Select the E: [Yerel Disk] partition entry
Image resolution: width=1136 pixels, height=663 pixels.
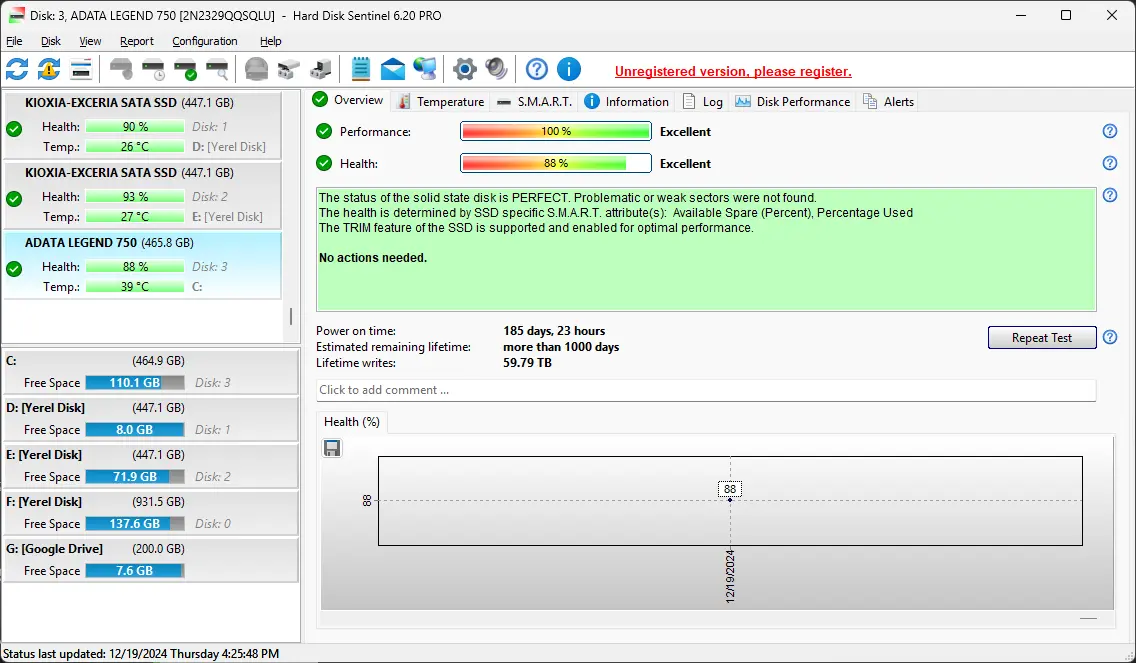click(x=151, y=466)
